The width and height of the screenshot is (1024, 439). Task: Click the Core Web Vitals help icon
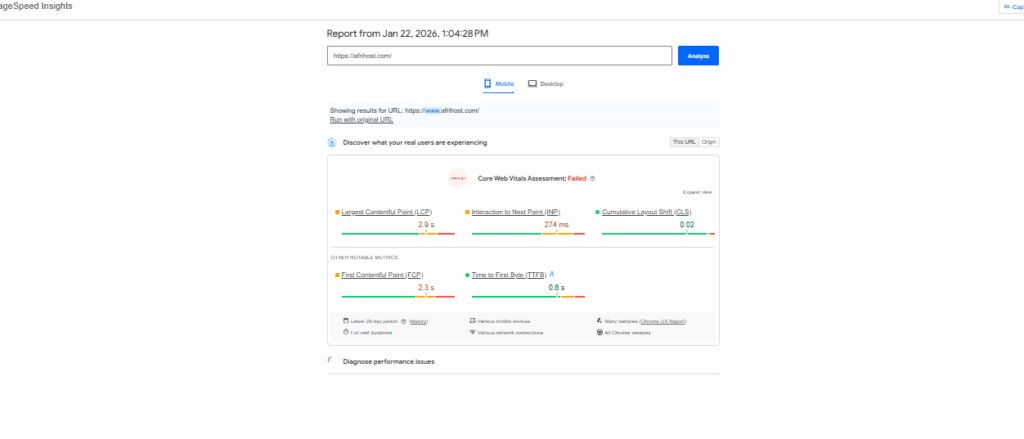point(593,178)
